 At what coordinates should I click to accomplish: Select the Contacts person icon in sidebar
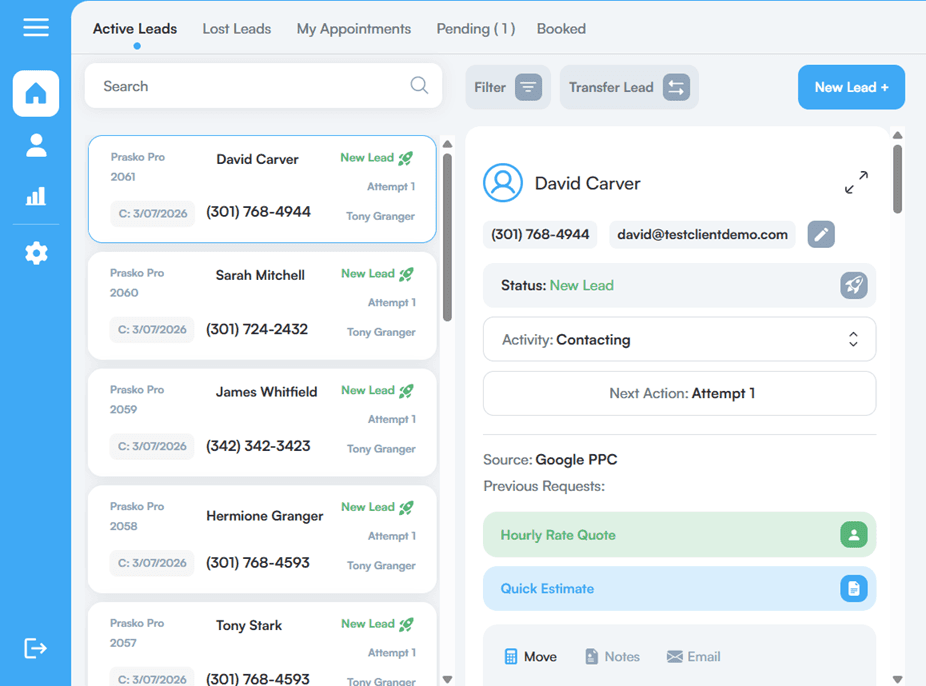tap(35, 145)
